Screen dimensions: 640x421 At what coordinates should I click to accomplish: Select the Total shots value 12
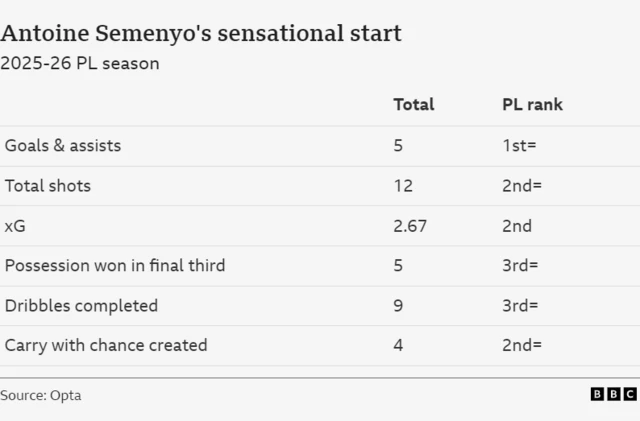click(x=403, y=185)
